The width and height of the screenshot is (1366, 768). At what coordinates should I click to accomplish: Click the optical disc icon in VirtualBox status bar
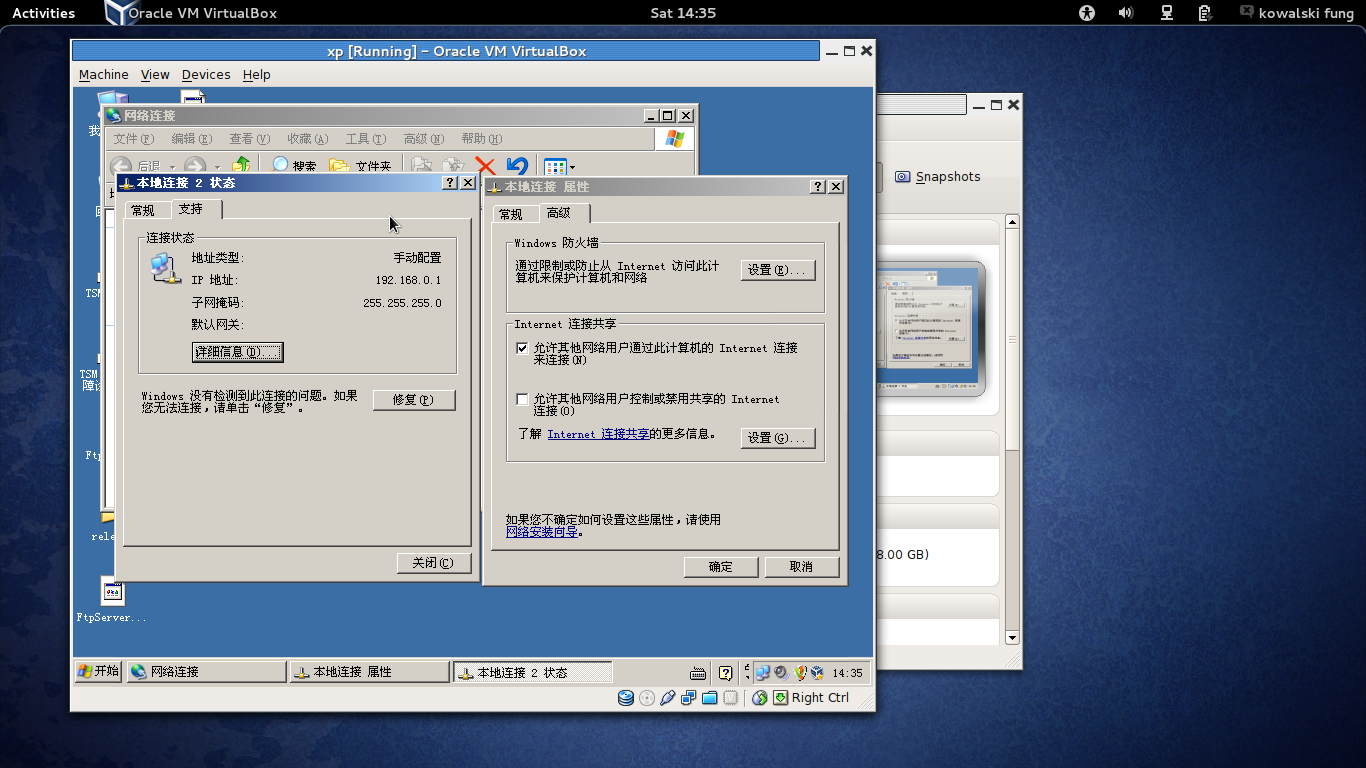click(x=647, y=698)
